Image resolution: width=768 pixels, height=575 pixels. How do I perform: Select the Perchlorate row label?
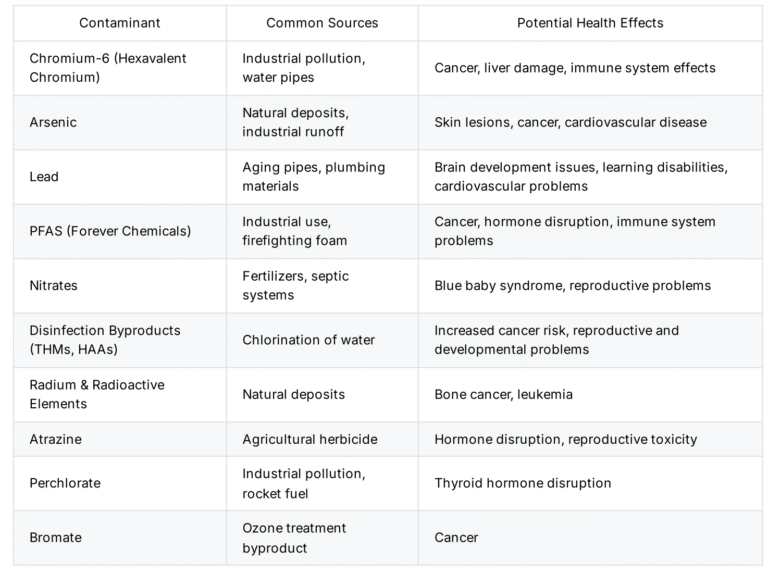120,483
